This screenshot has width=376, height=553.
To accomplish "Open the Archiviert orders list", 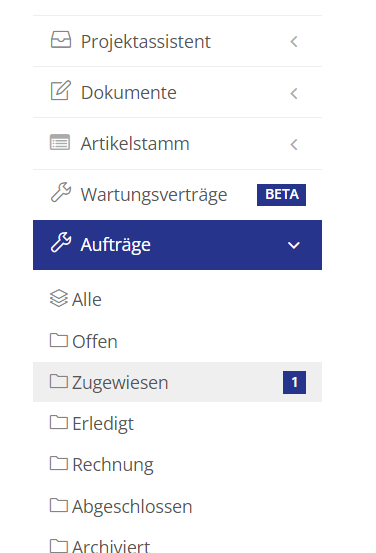I will 177,545.
